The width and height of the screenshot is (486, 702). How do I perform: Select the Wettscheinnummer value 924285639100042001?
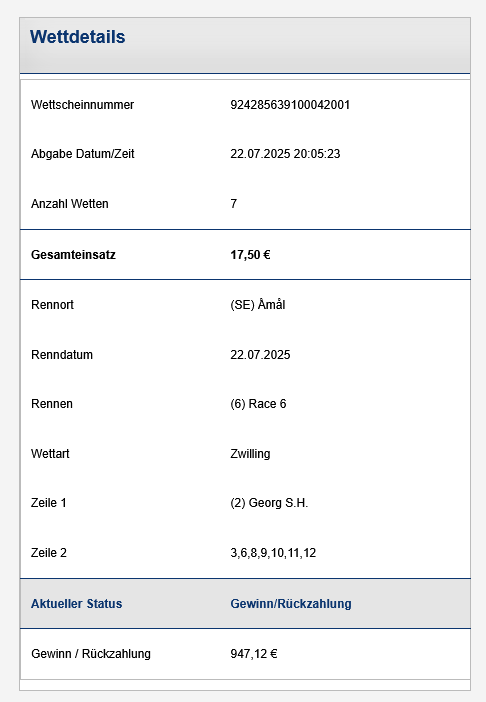[290, 105]
